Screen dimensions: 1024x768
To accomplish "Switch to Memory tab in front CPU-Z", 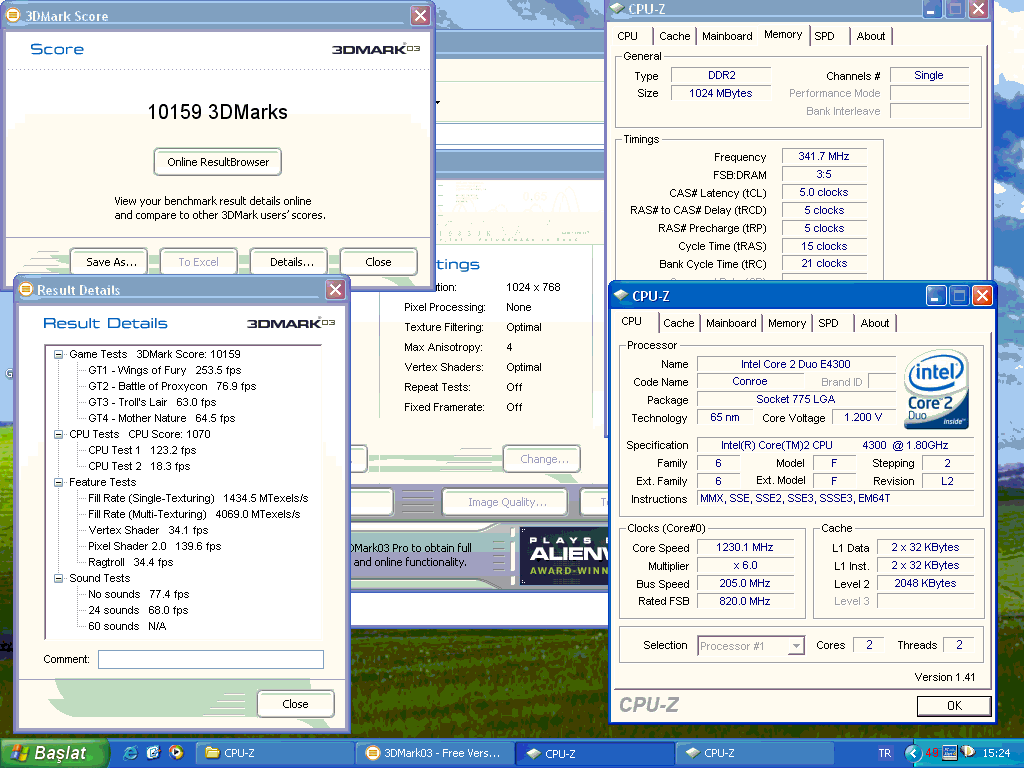I will click(787, 323).
